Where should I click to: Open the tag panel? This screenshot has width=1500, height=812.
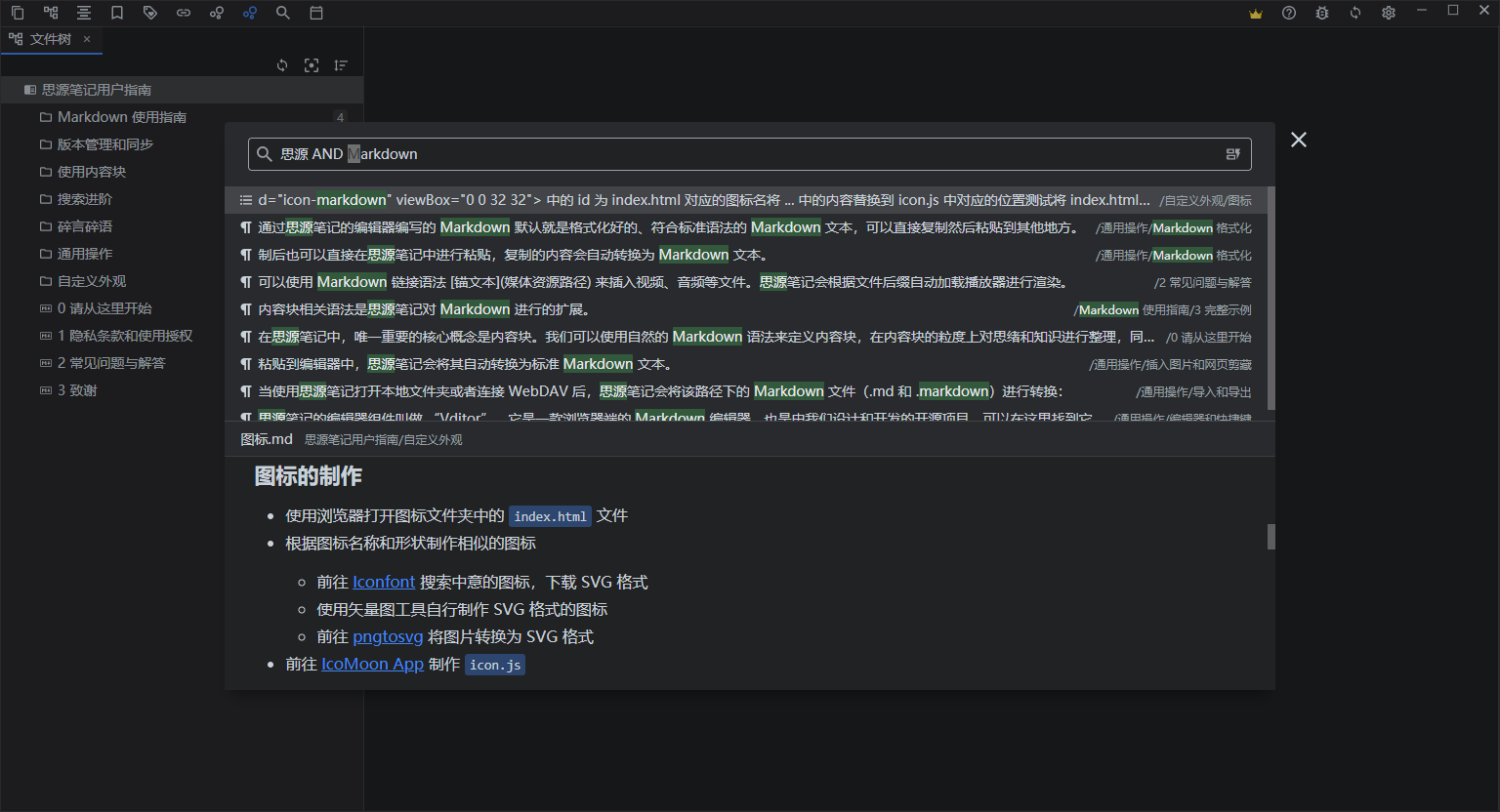[150, 13]
